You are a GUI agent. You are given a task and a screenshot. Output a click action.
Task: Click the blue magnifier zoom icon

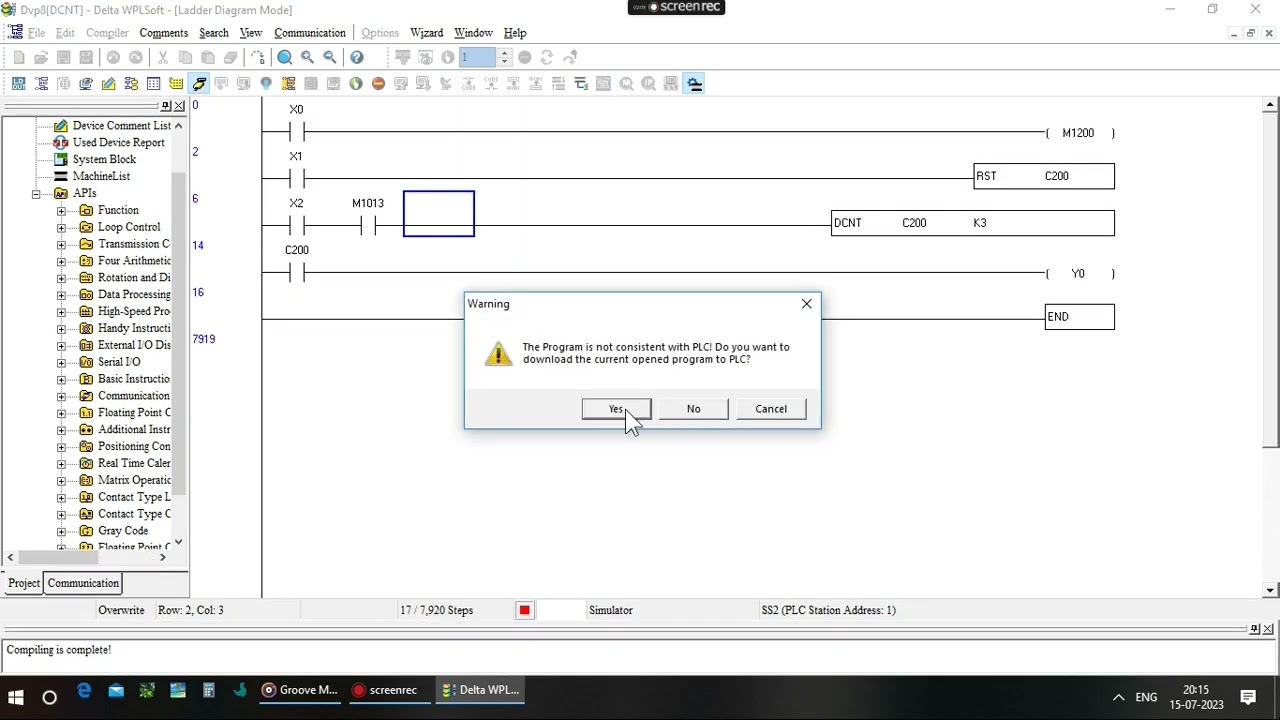click(x=285, y=57)
